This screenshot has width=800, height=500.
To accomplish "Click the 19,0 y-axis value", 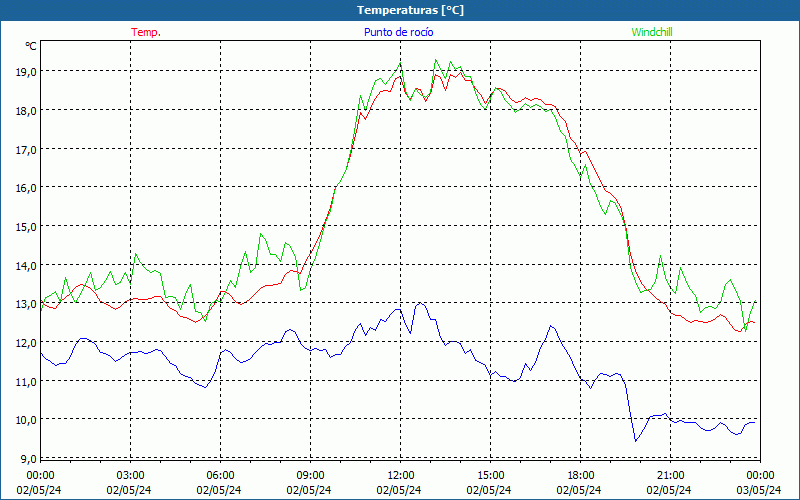I will [26, 72].
